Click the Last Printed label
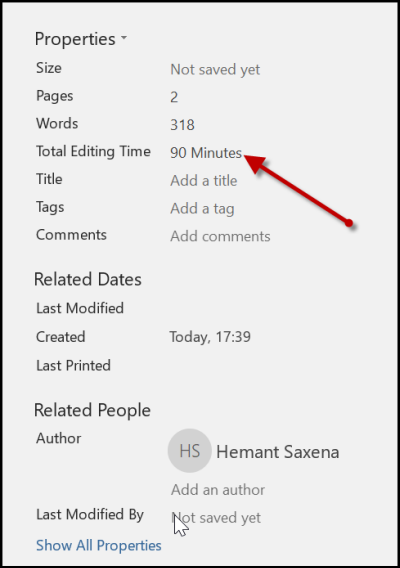The image size is (400, 568). pyautogui.click(x=73, y=366)
